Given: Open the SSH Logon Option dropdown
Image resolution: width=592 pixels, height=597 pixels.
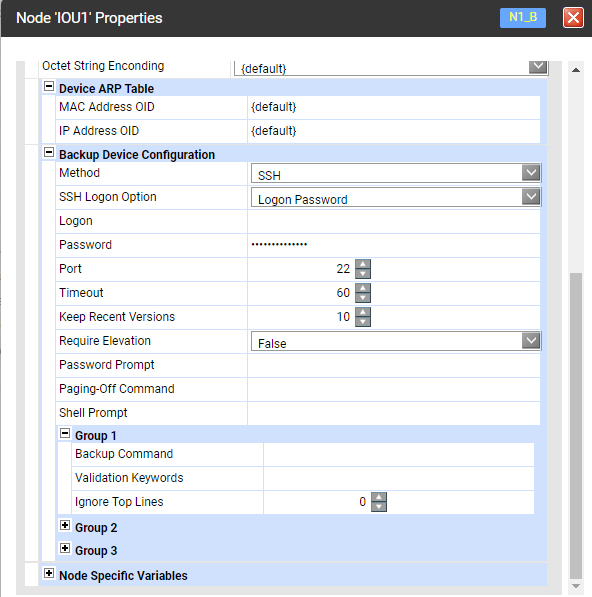Looking at the screenshot, I should 531,197.
